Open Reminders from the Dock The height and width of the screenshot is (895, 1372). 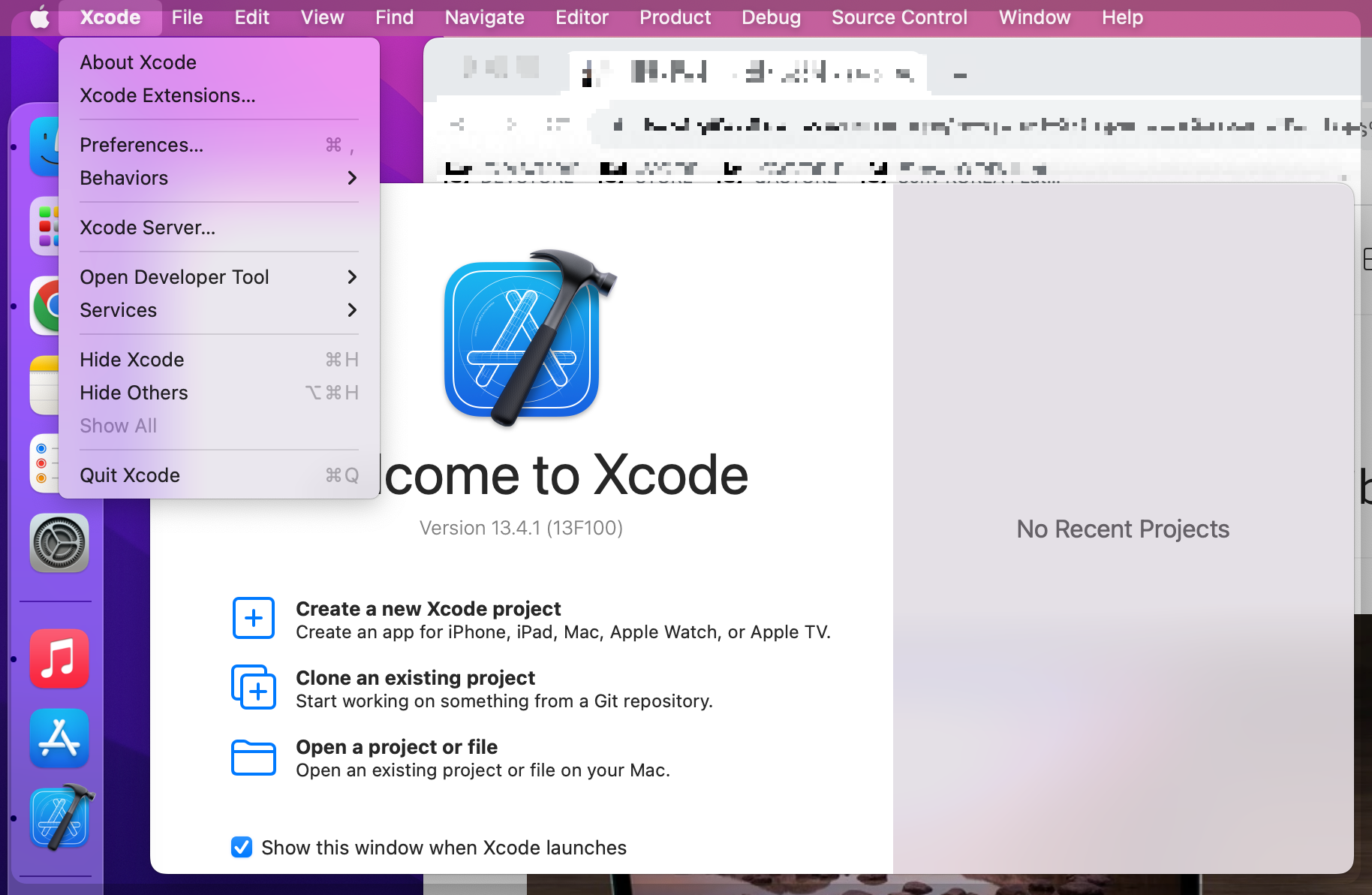click(x=44, y=464)
